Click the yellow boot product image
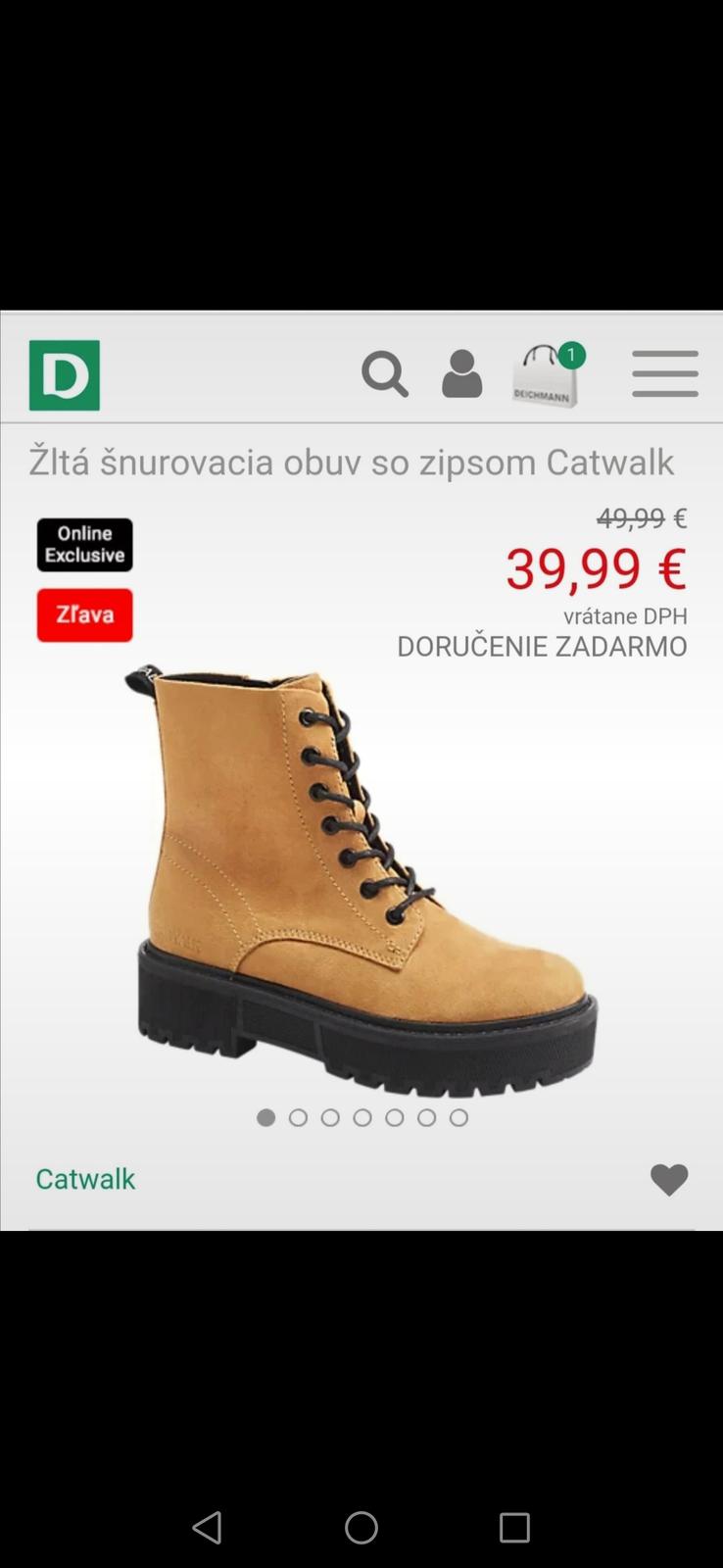This screenshot has width=723, height=1568. tap(361, 879)
